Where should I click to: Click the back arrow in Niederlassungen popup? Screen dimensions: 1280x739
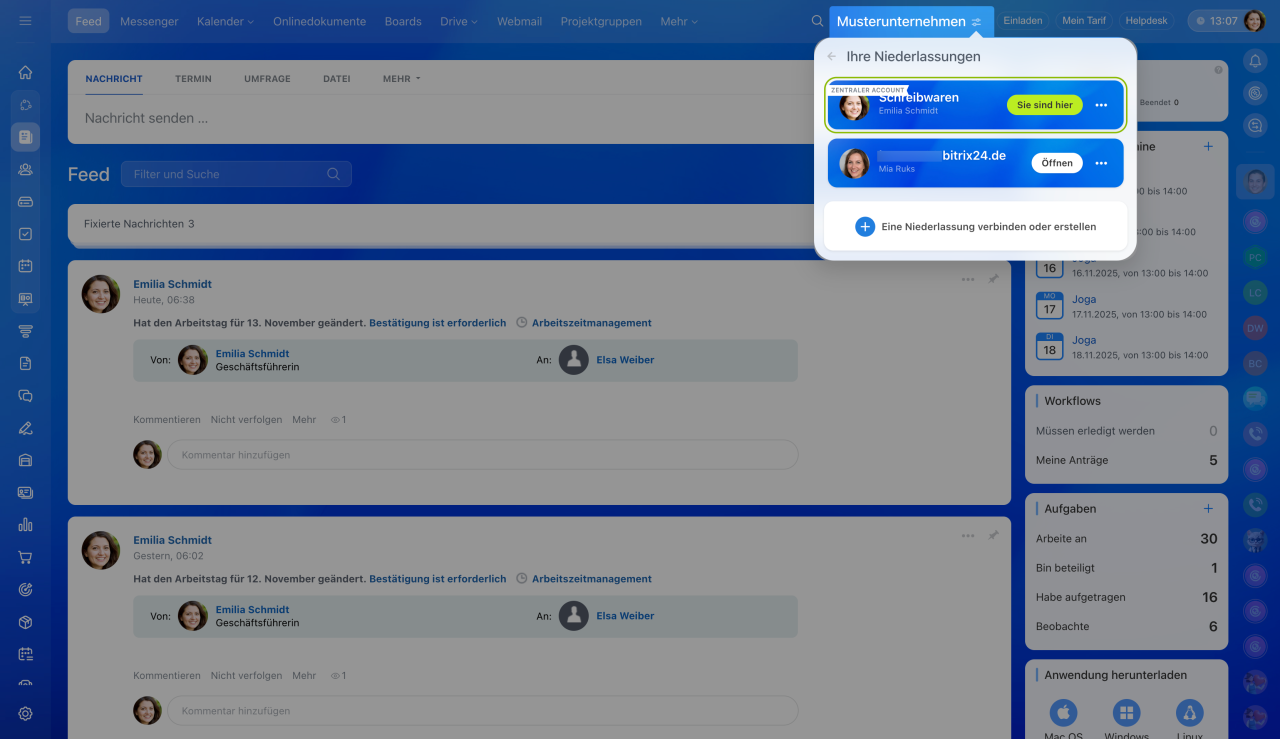pyautogui.click(x=831, y=57)
